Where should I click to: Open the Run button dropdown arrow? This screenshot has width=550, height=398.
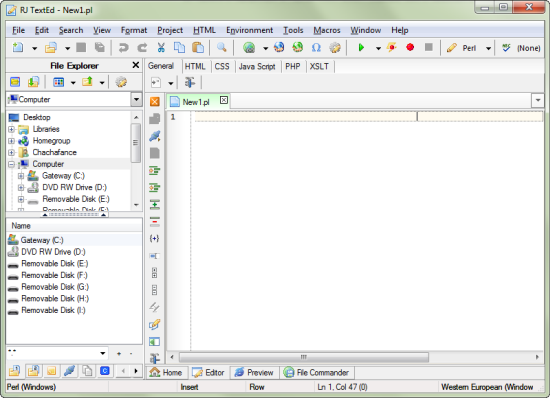click(378, 48)
